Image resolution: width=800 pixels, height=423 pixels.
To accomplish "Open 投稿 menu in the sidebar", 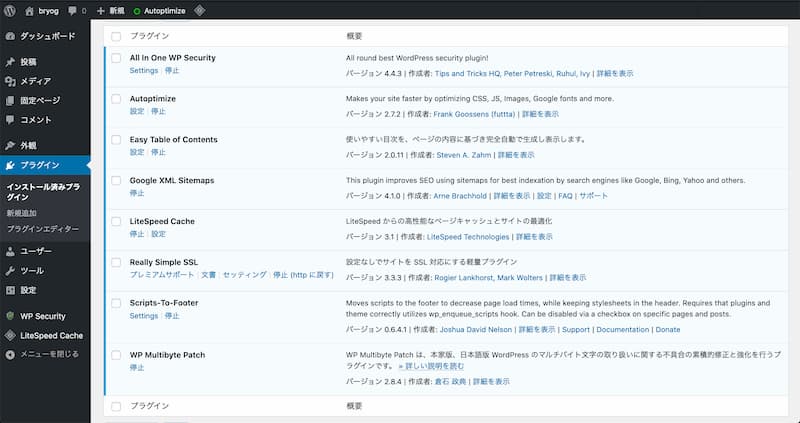I will coord(28,62).
